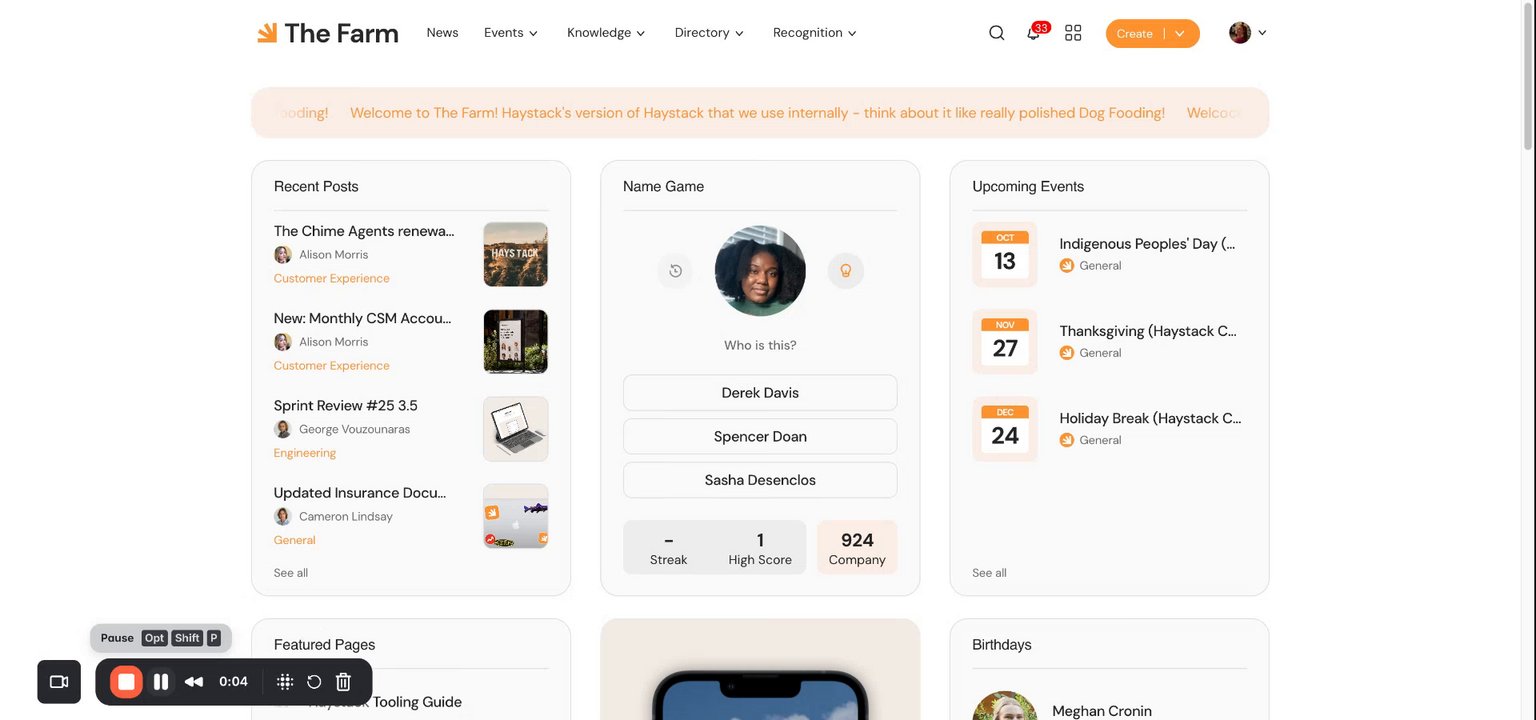
Task: Expand the Knowledge dropdown
Action: (x=606, y=33)
